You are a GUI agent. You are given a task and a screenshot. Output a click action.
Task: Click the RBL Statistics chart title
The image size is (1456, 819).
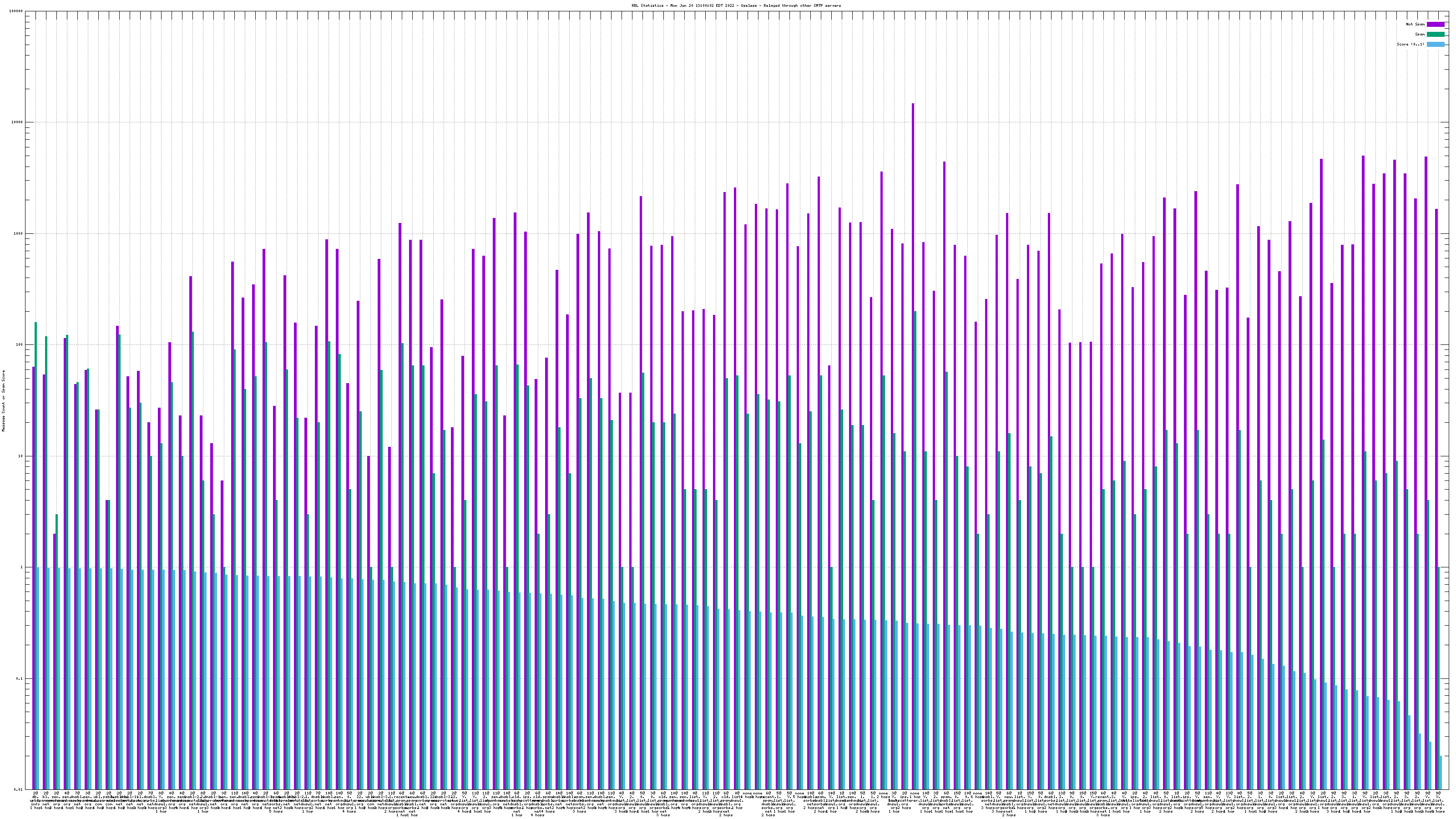(736, 5)
